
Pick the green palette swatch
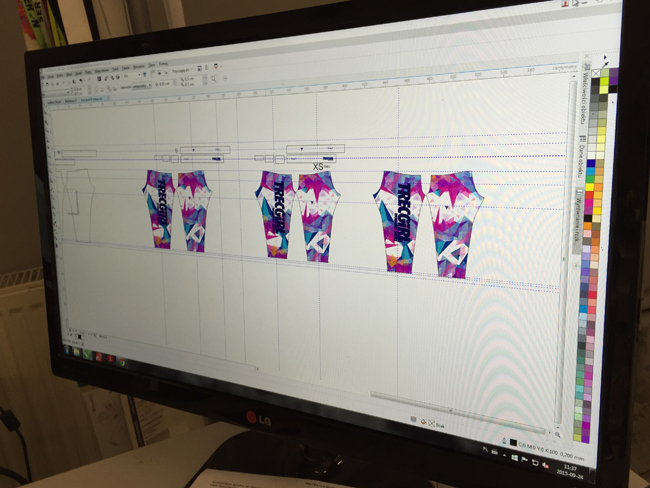click(590, 179)
